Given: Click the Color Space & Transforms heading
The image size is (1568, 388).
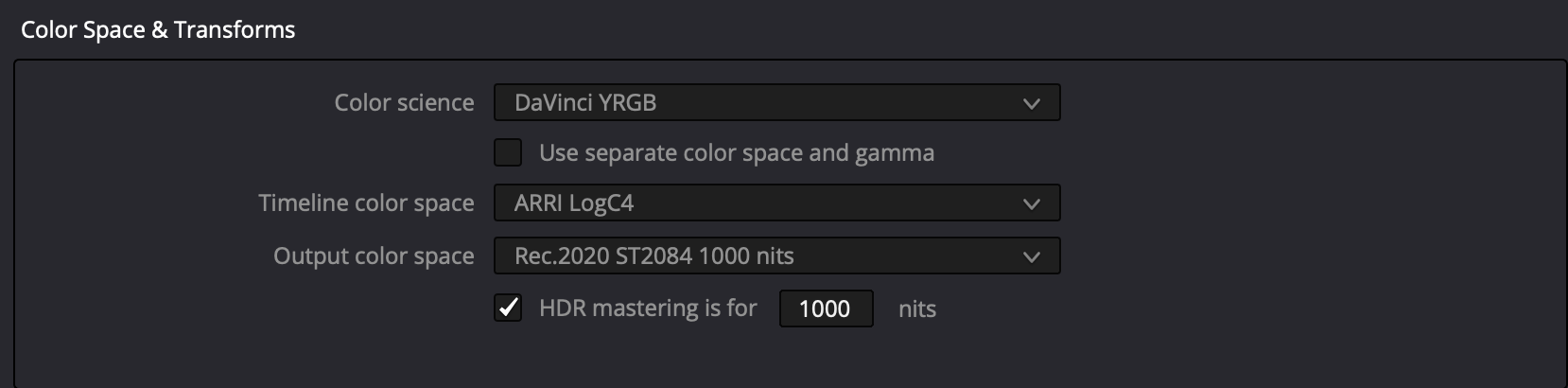Looking at the screenshot, I should [158, 30].
